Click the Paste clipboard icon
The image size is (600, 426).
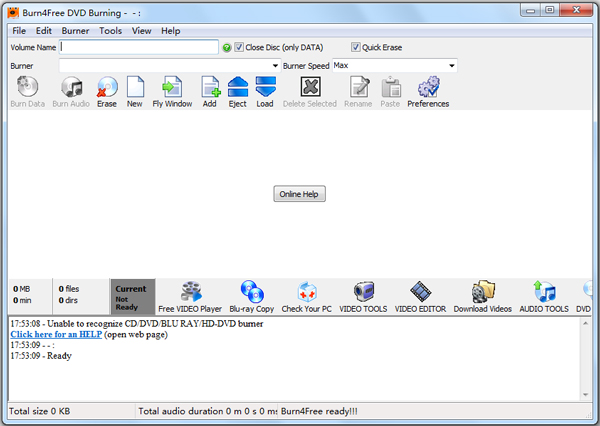(391, 87)
